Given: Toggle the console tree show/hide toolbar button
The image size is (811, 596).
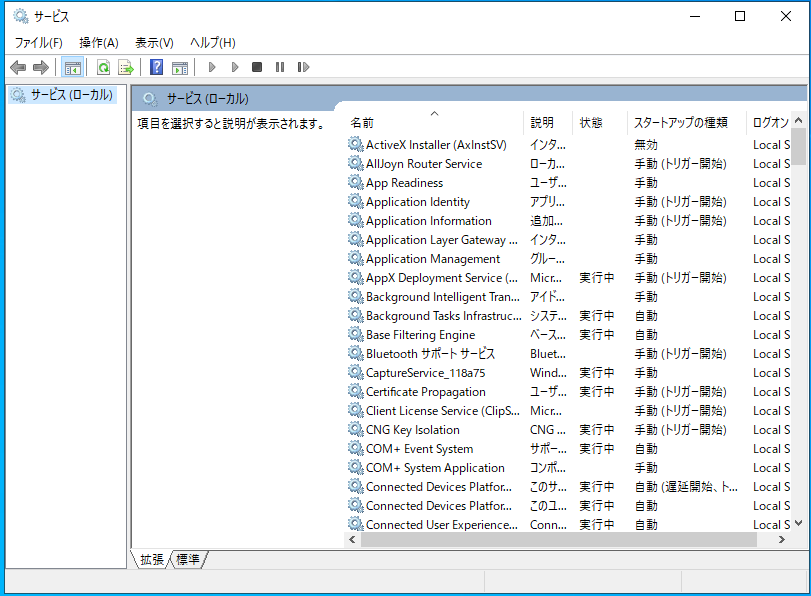Looking at the screenshot, I should click(x=72, y=67).
